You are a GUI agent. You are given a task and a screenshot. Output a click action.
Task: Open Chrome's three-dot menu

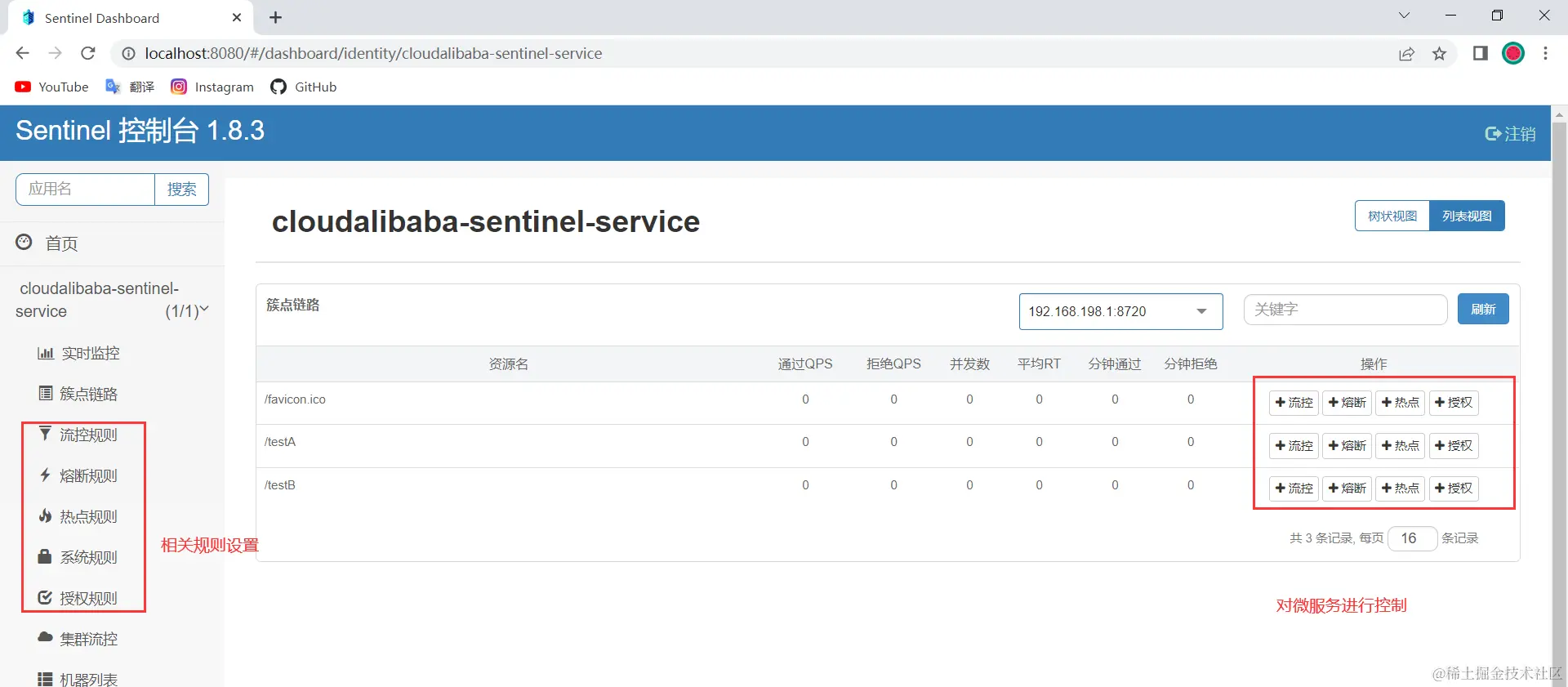pos(1545,53)
